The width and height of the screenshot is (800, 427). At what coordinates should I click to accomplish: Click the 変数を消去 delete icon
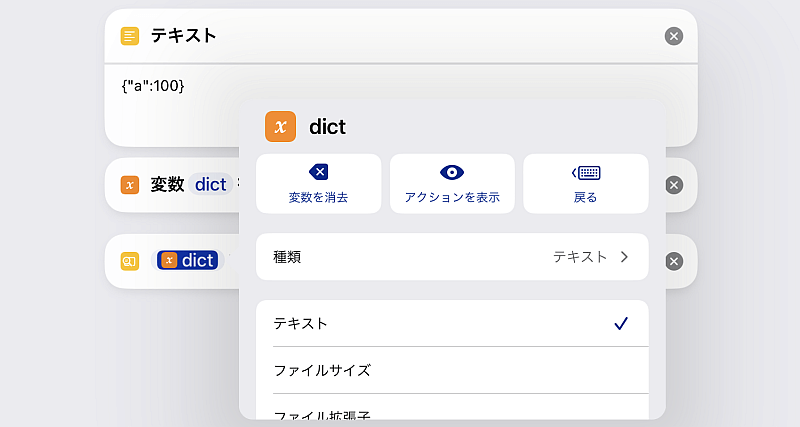coord(318,172)
